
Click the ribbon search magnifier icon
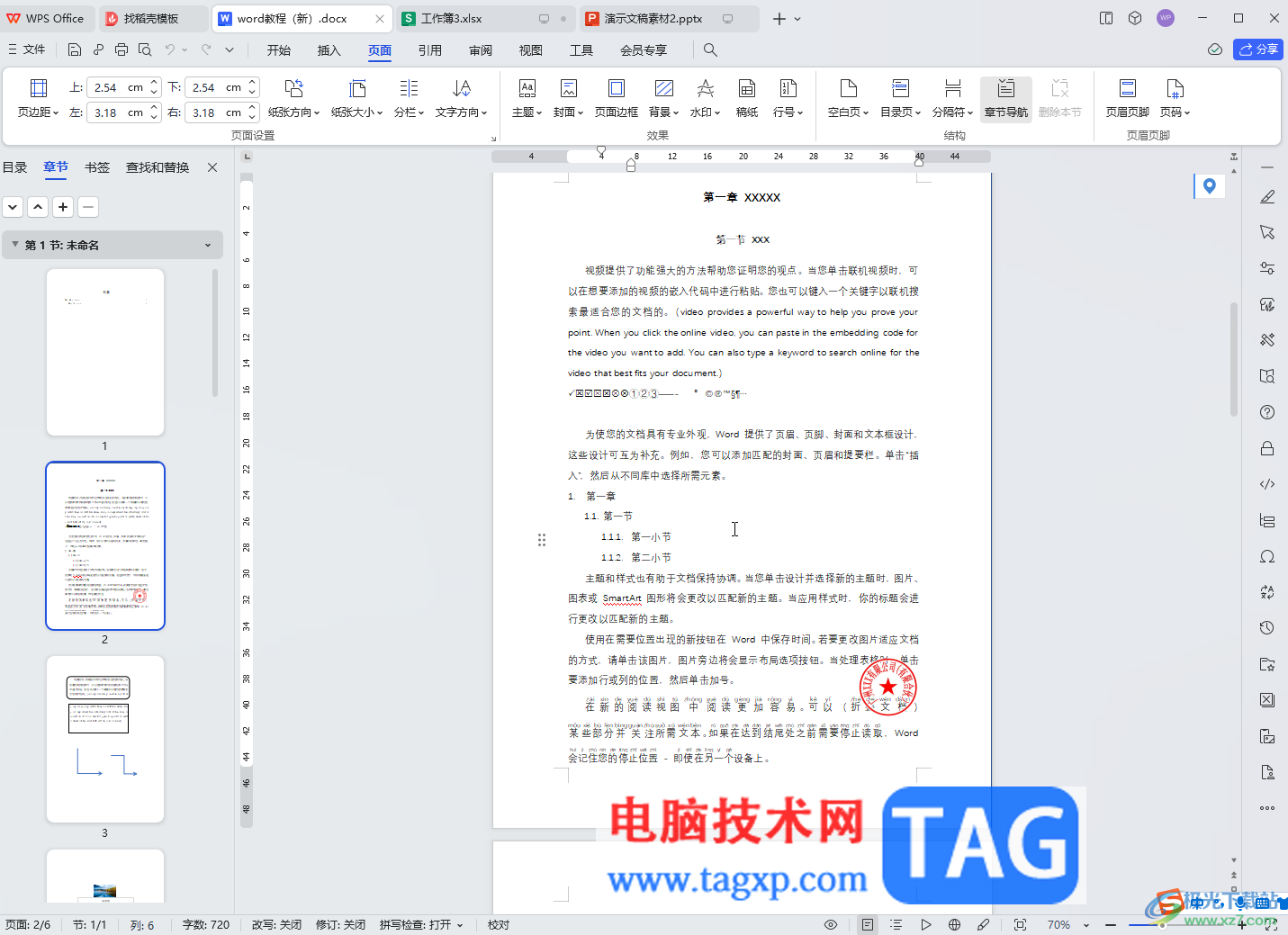point(710,49)
